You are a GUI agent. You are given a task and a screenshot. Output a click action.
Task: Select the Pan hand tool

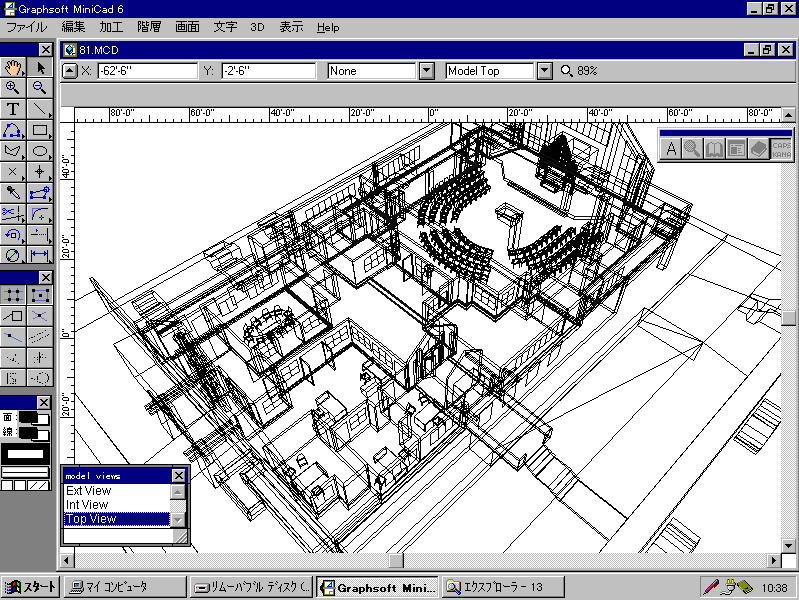[x=13, y=68]
